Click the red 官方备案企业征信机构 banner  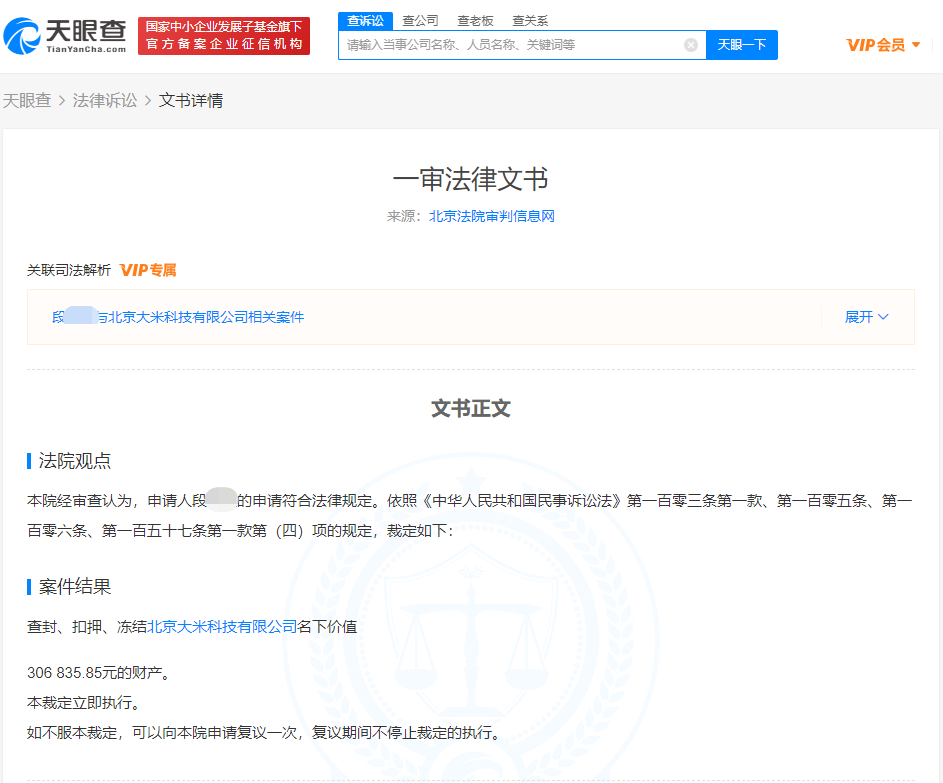[x=224, y=36]
